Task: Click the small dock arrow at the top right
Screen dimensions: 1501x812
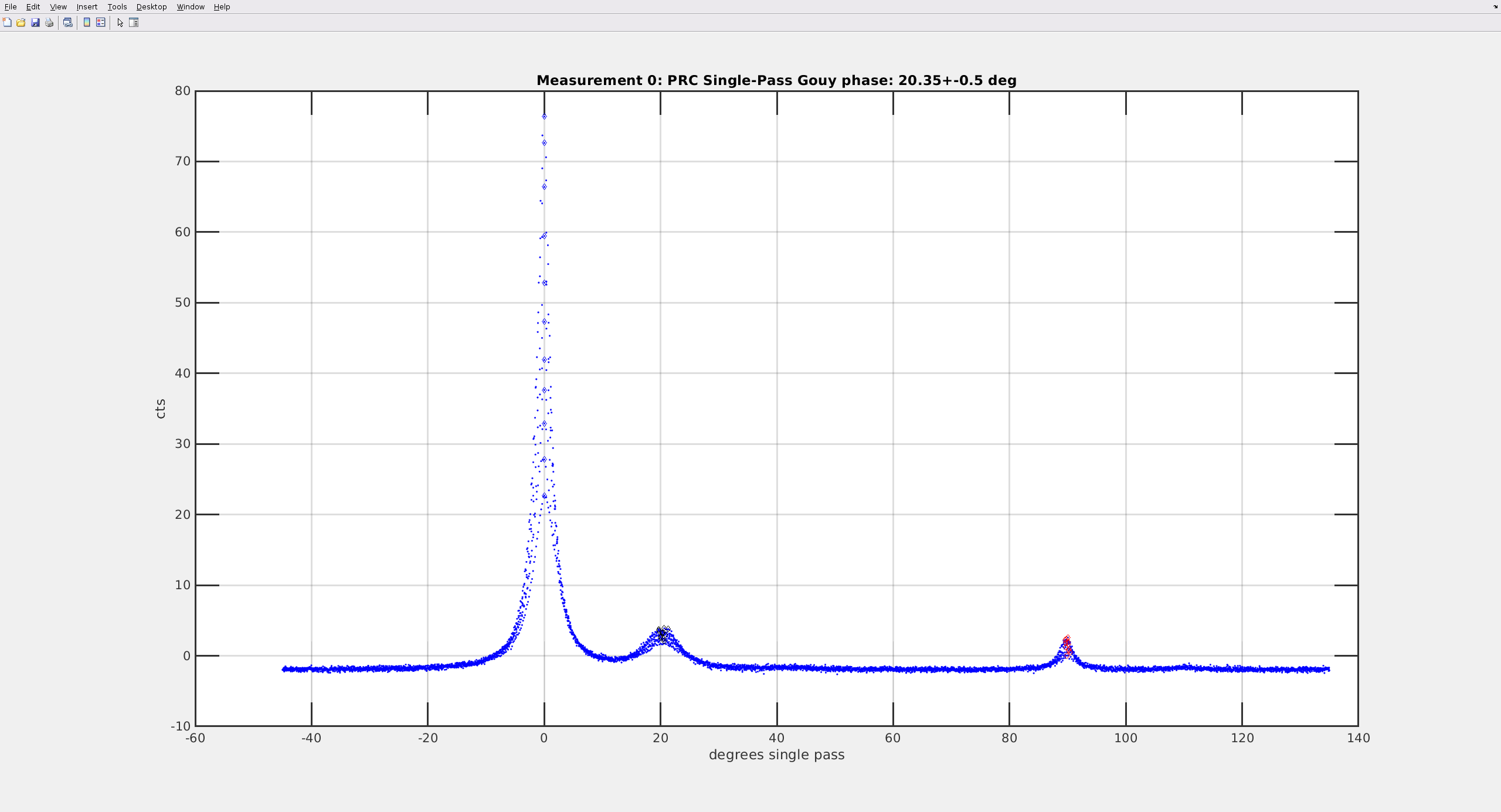Action: pyautogui.click(x=1495, y=6)
